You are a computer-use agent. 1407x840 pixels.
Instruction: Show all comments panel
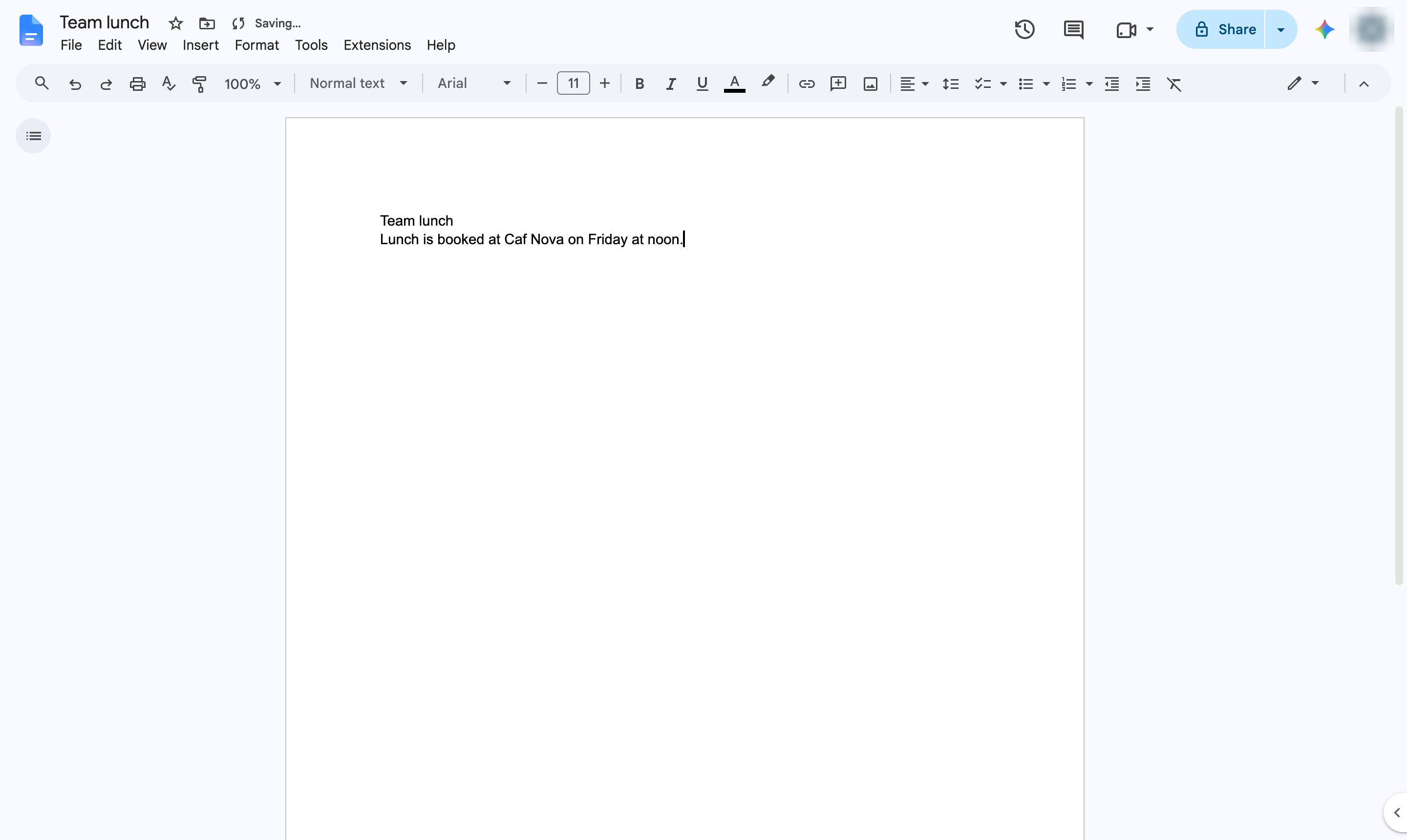tap(1073, 29)
